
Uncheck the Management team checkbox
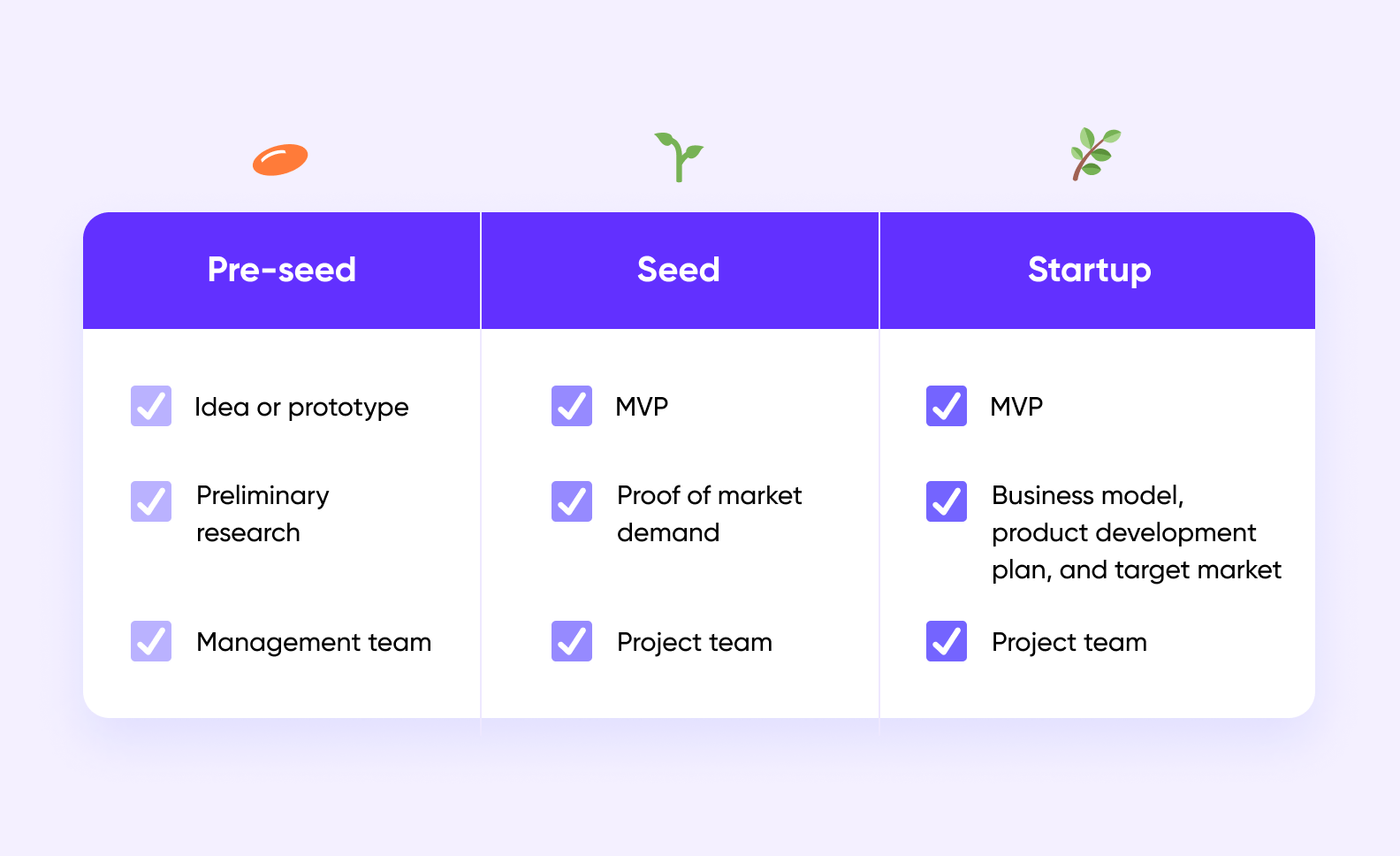pyautogui.click(x=151, y=641)
